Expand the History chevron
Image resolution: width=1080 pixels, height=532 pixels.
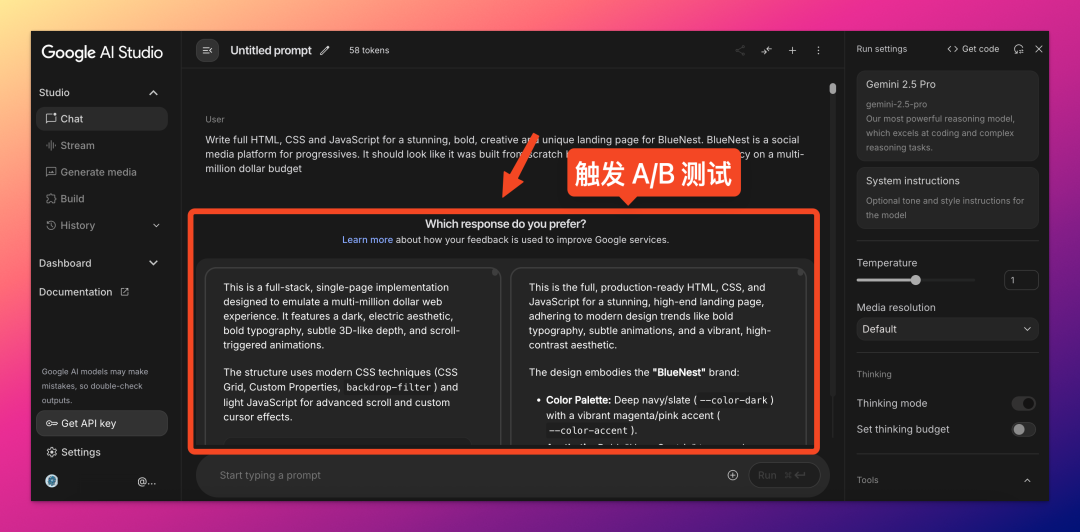coord(156,225)
